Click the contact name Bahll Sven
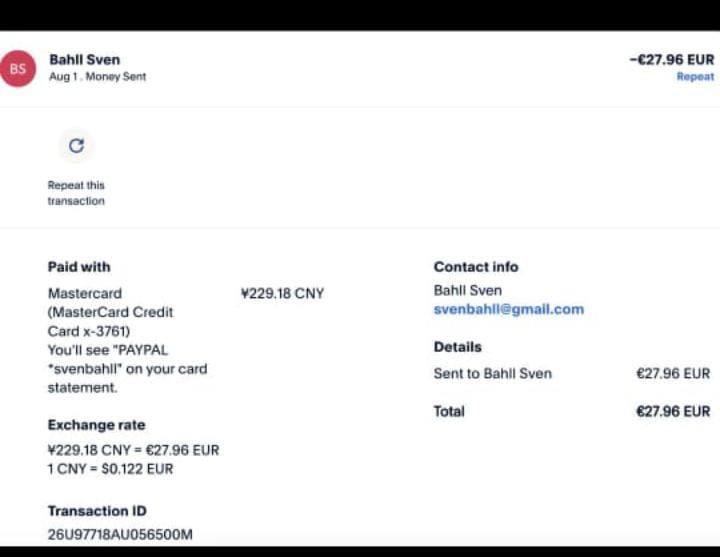 point(467,290)
